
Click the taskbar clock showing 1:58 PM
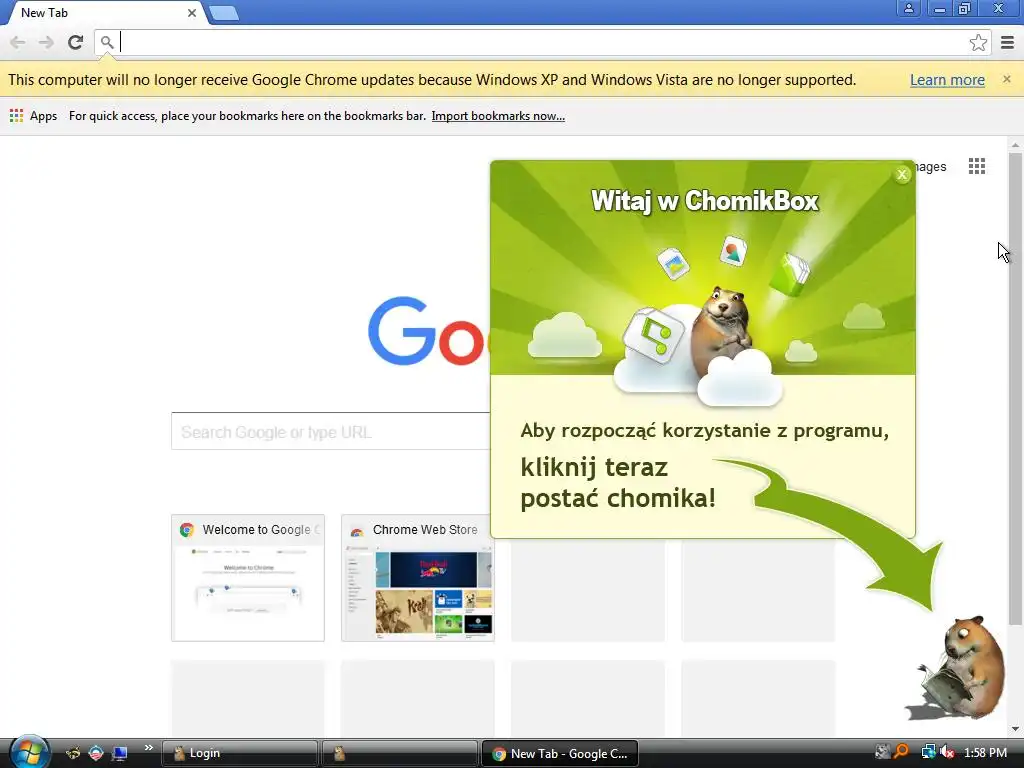(985, 753)
